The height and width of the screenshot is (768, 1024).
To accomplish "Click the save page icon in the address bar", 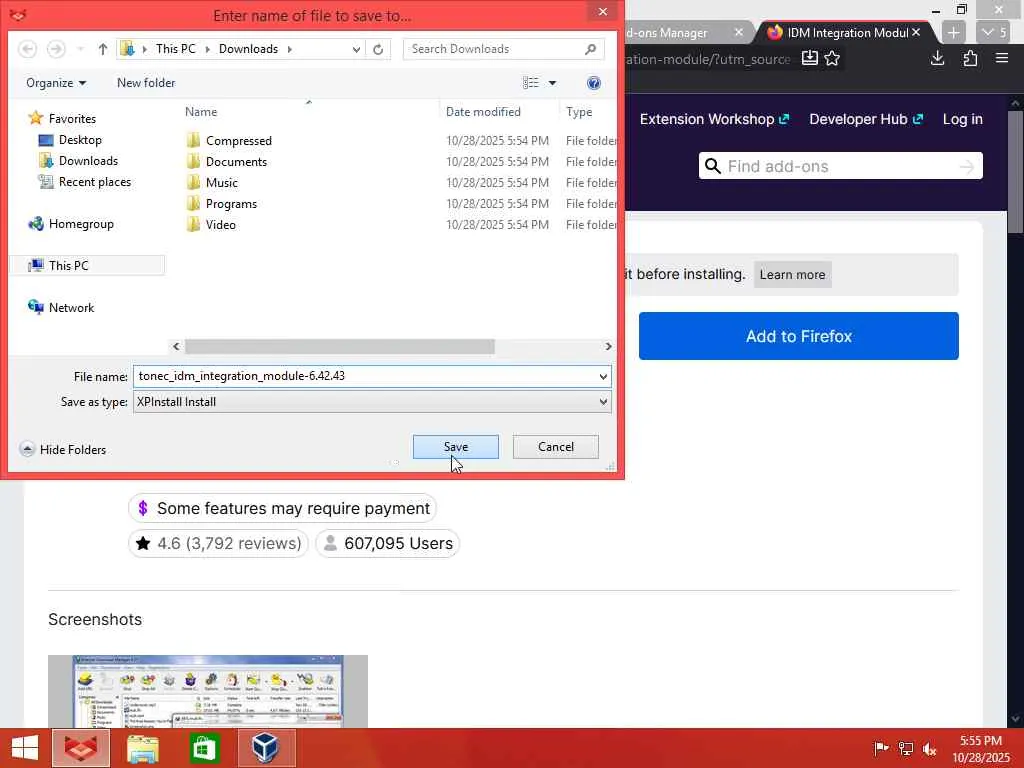I will coord(809,59).
